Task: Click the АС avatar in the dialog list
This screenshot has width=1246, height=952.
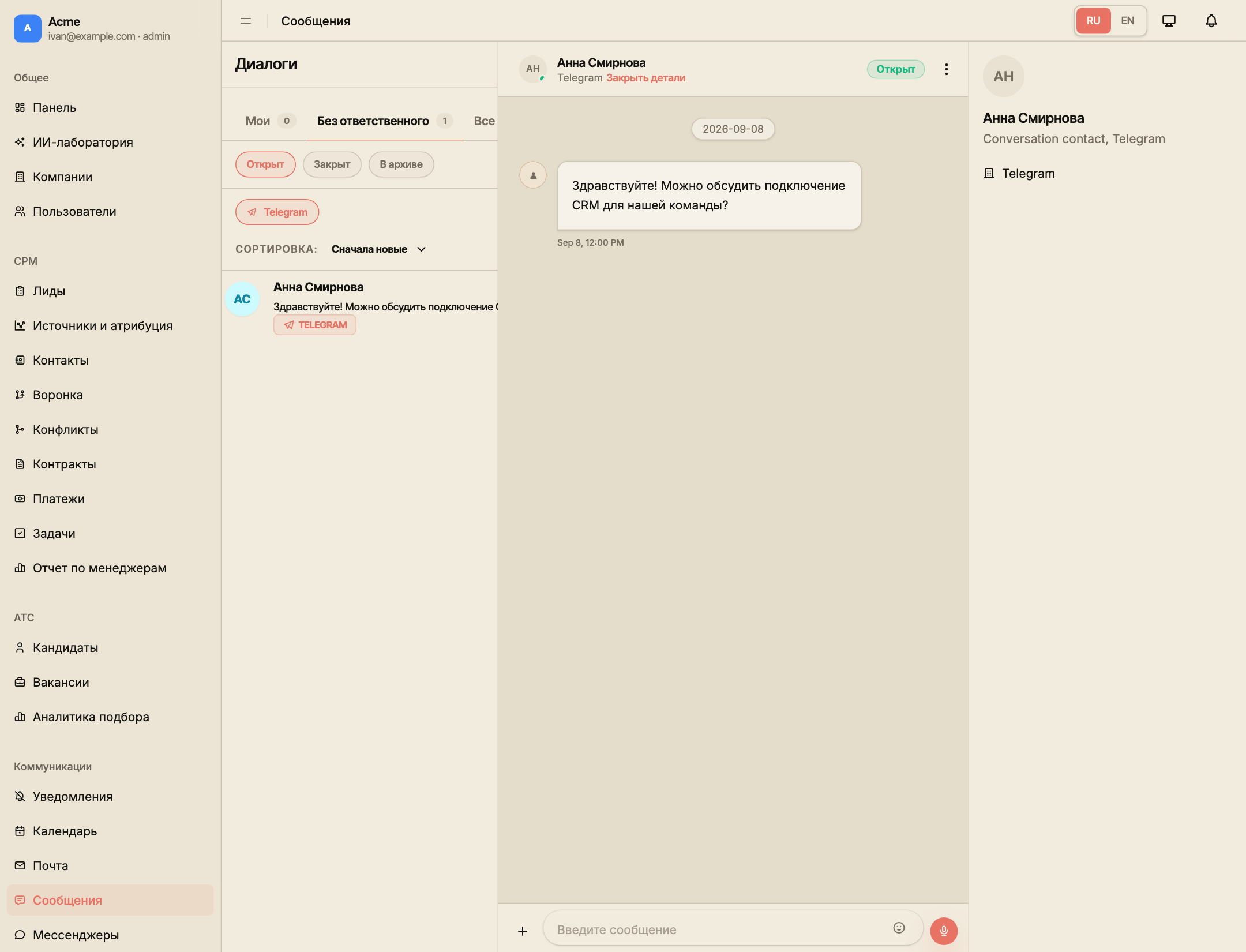Action: [242, 299]
